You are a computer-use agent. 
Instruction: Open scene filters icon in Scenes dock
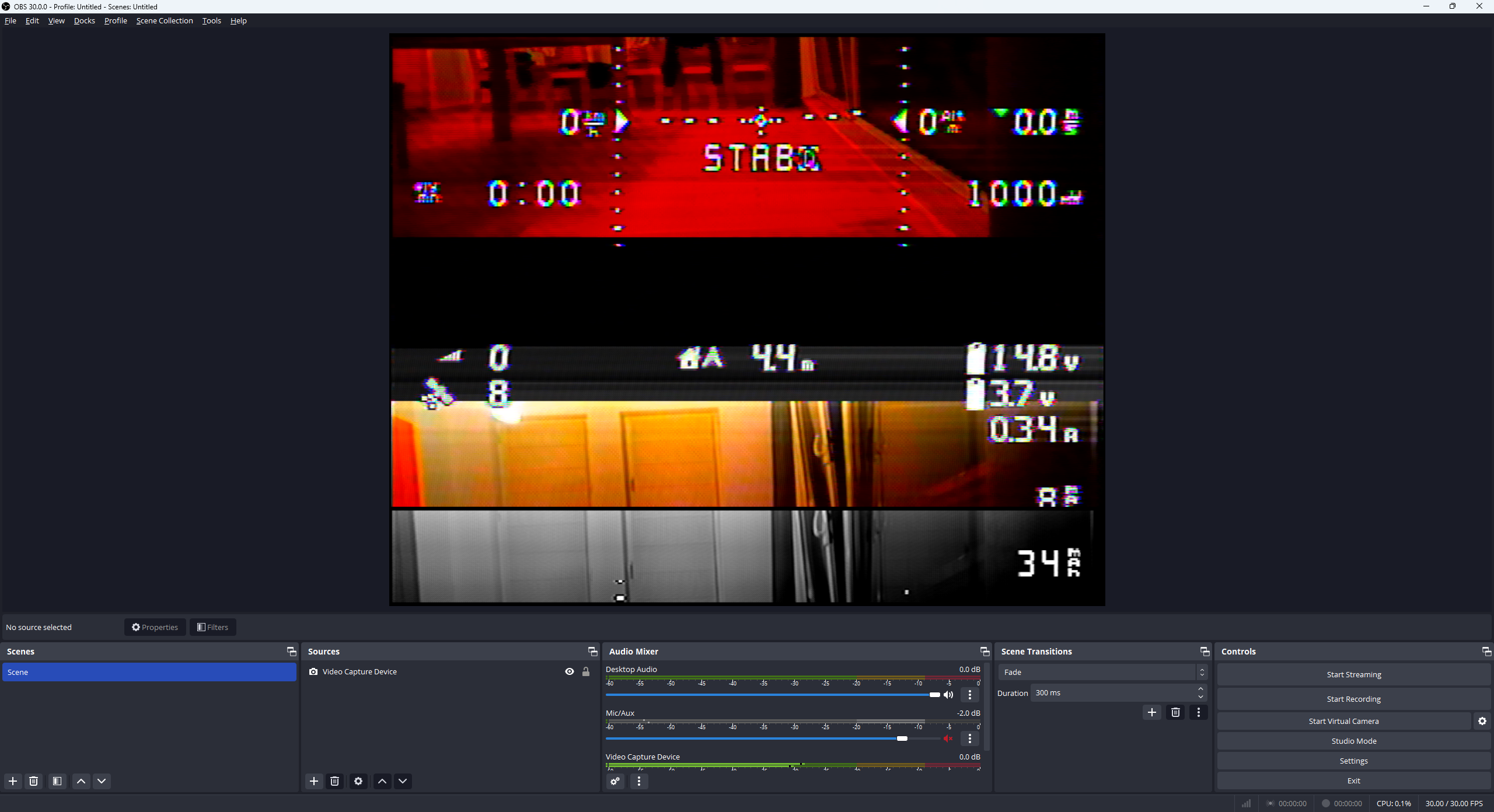57,781
